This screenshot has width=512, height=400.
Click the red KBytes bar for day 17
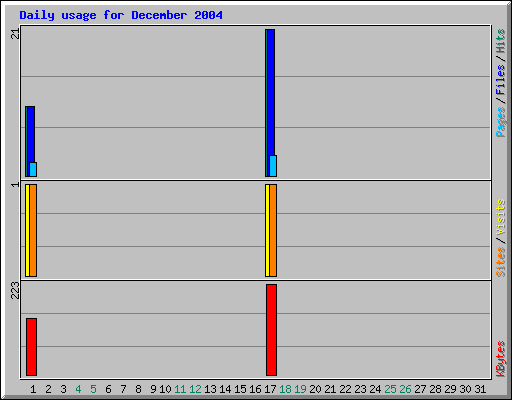pos(271,330)
